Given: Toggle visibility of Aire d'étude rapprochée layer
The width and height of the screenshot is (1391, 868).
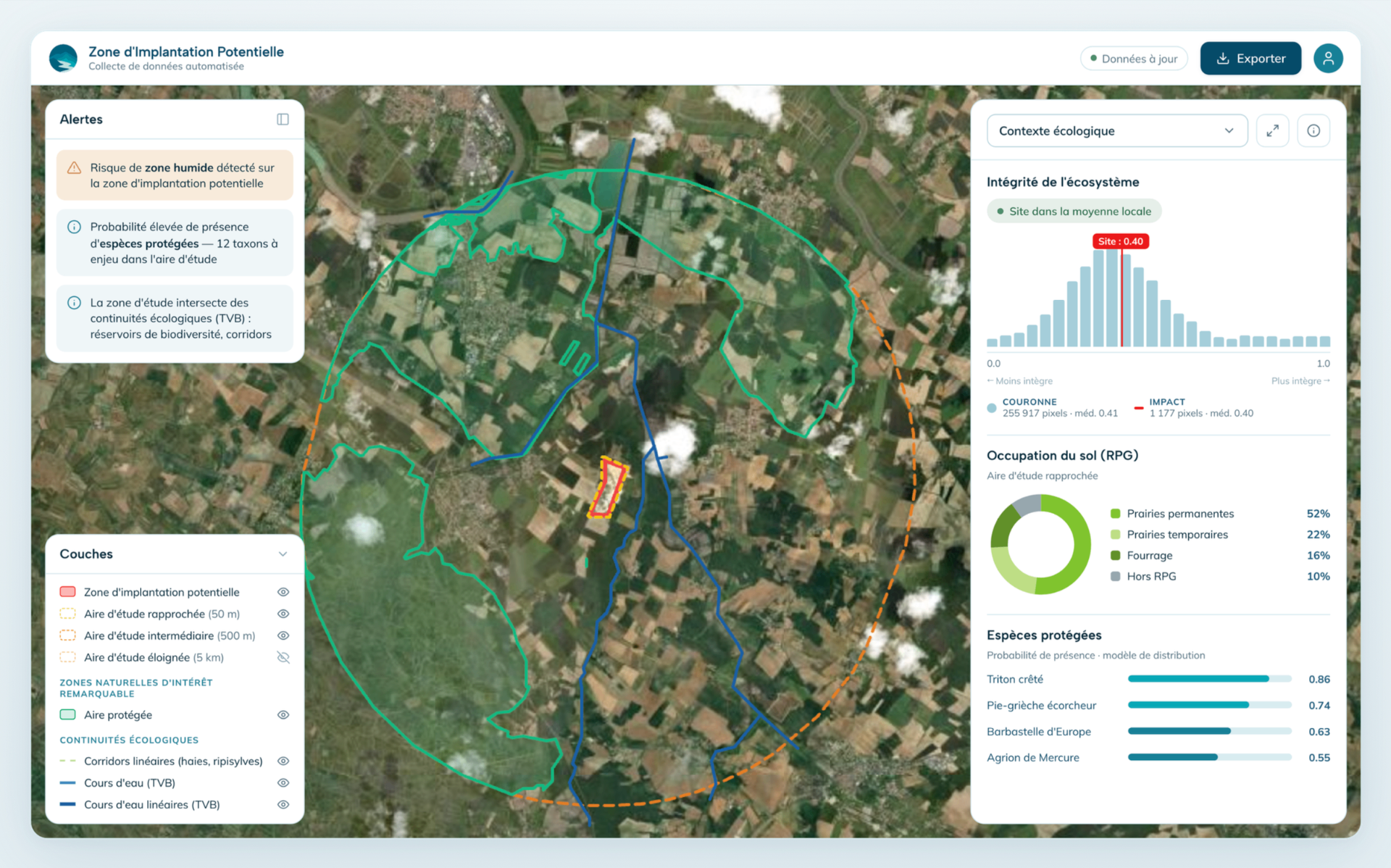Looking at the screenshot, I should pyautogui.click(x=283, y=614).
